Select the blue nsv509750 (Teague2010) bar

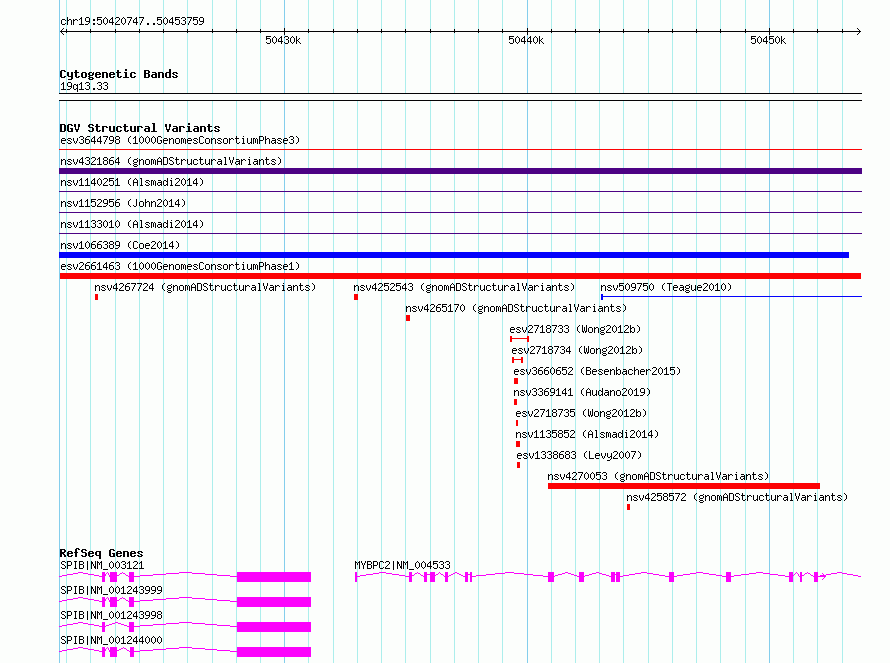point(731,296)
